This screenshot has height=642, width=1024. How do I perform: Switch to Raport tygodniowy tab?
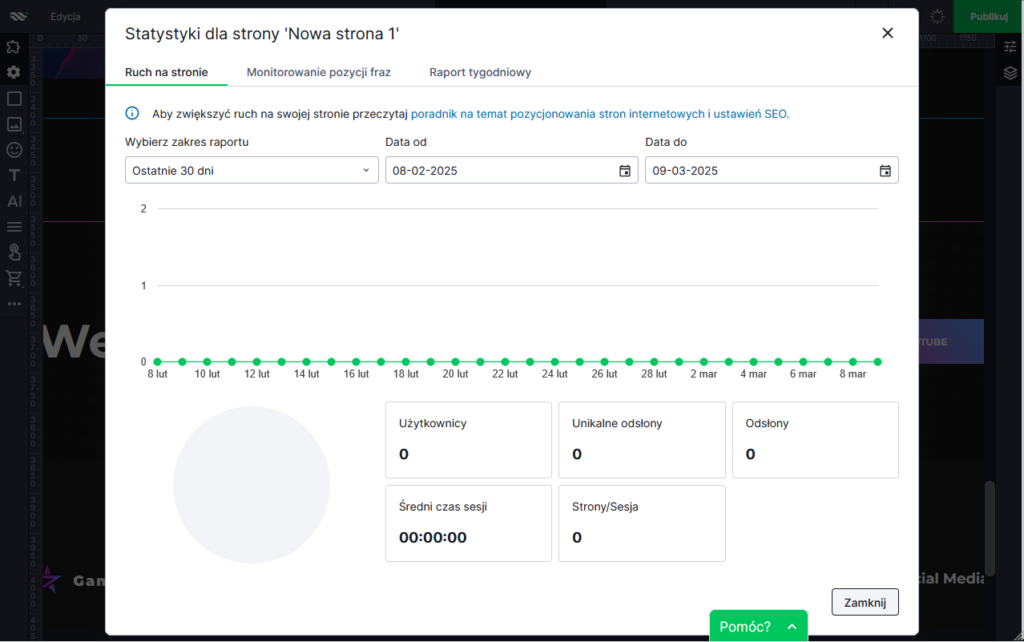[x=480, y=72]
